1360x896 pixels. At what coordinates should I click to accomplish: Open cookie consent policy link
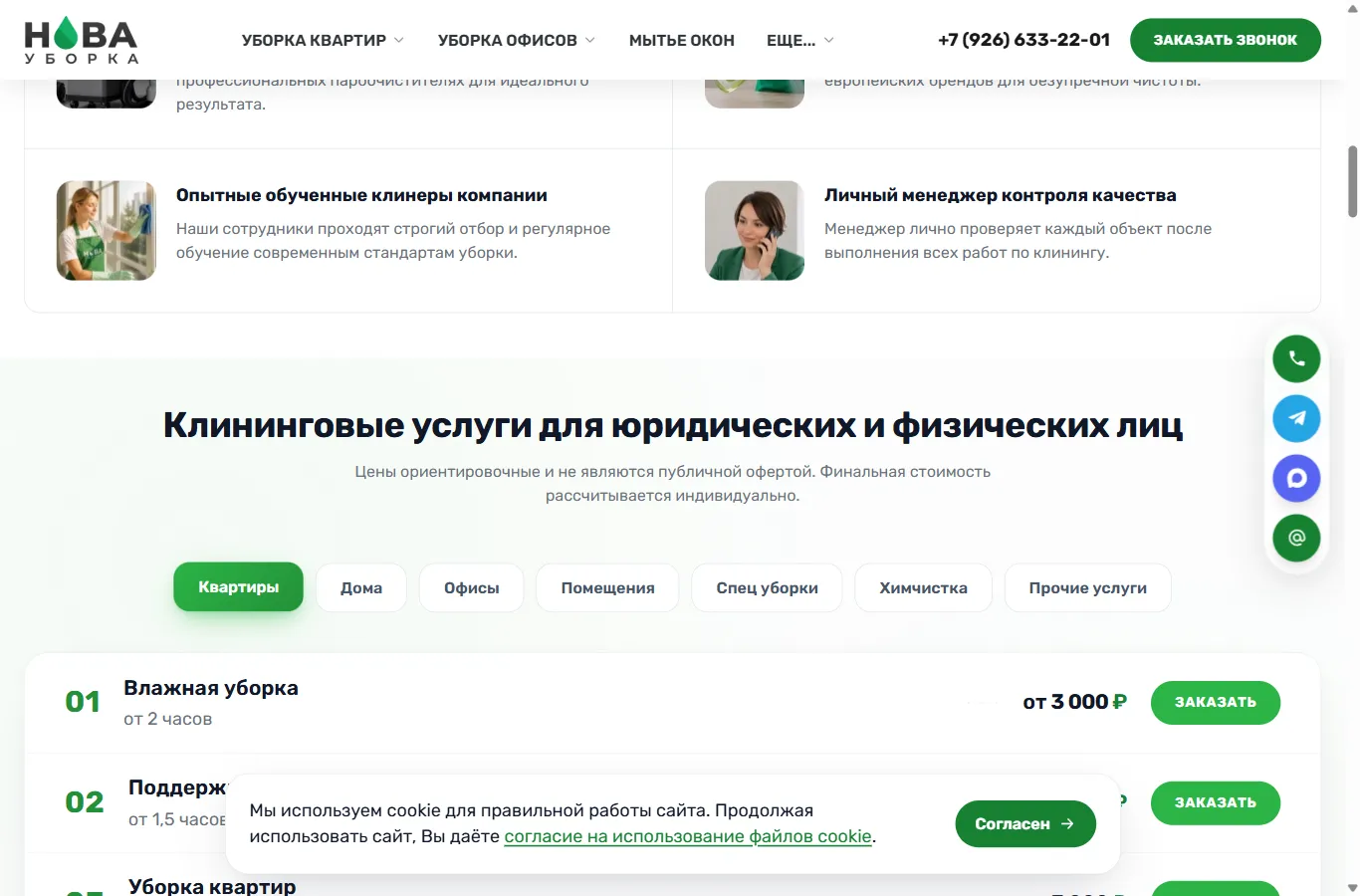(688, 836)
